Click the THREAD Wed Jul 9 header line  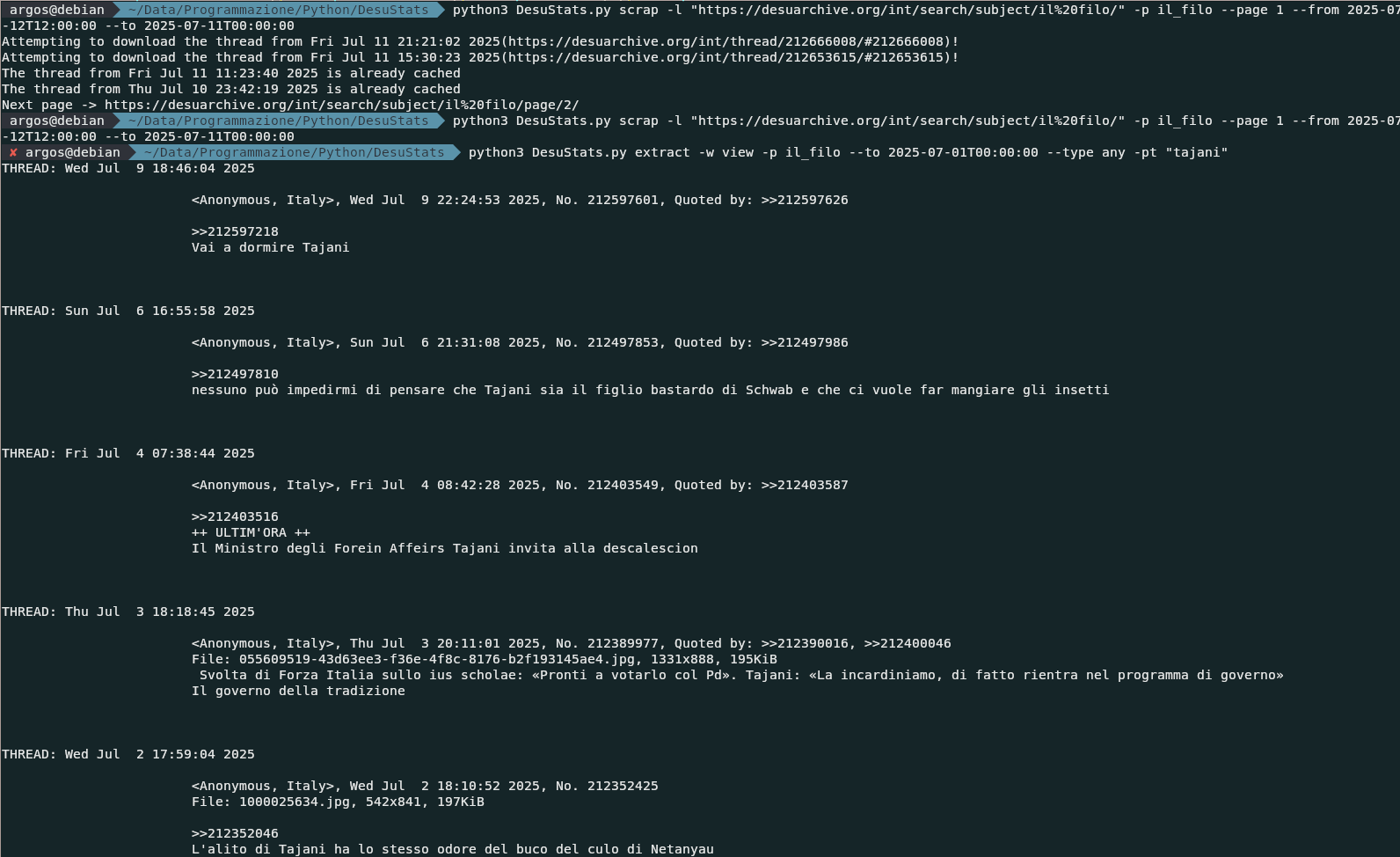point(128,168)
